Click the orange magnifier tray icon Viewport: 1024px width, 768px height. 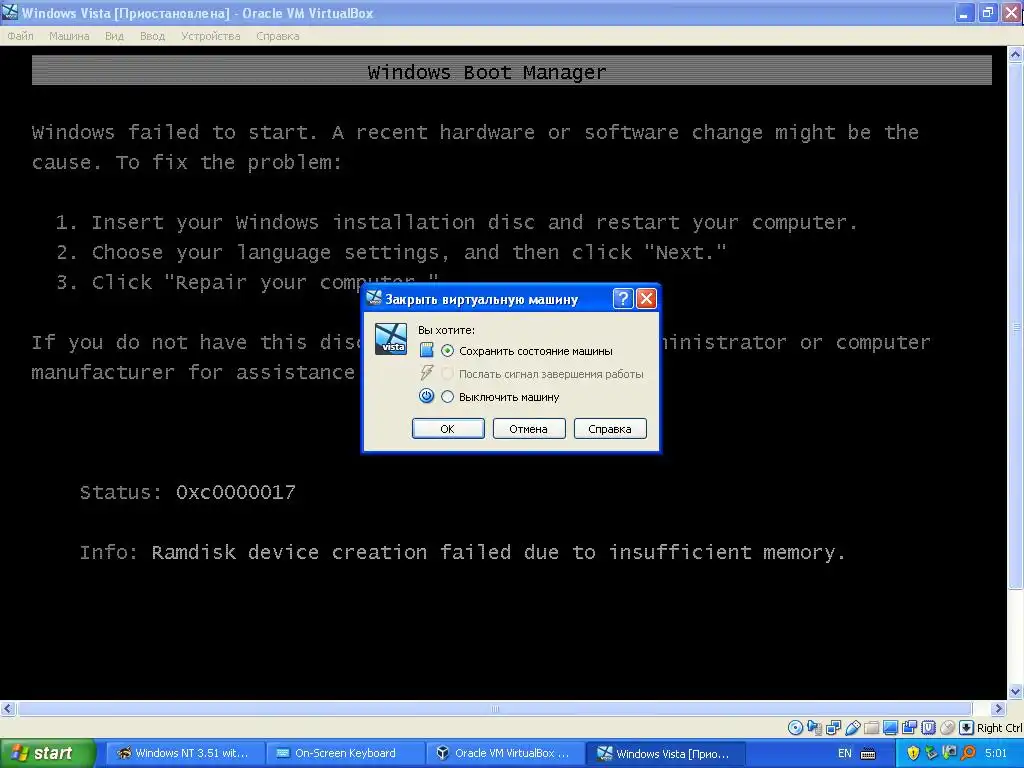click(968, 753)
